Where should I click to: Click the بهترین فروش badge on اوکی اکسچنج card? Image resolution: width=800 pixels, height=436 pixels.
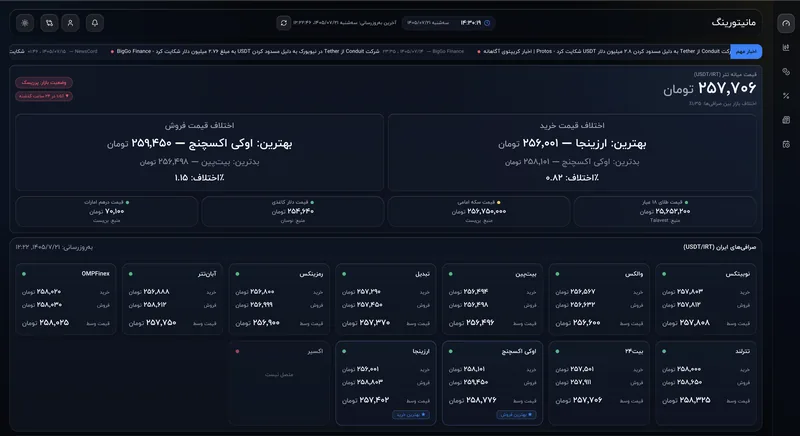(x=516, y=415)
